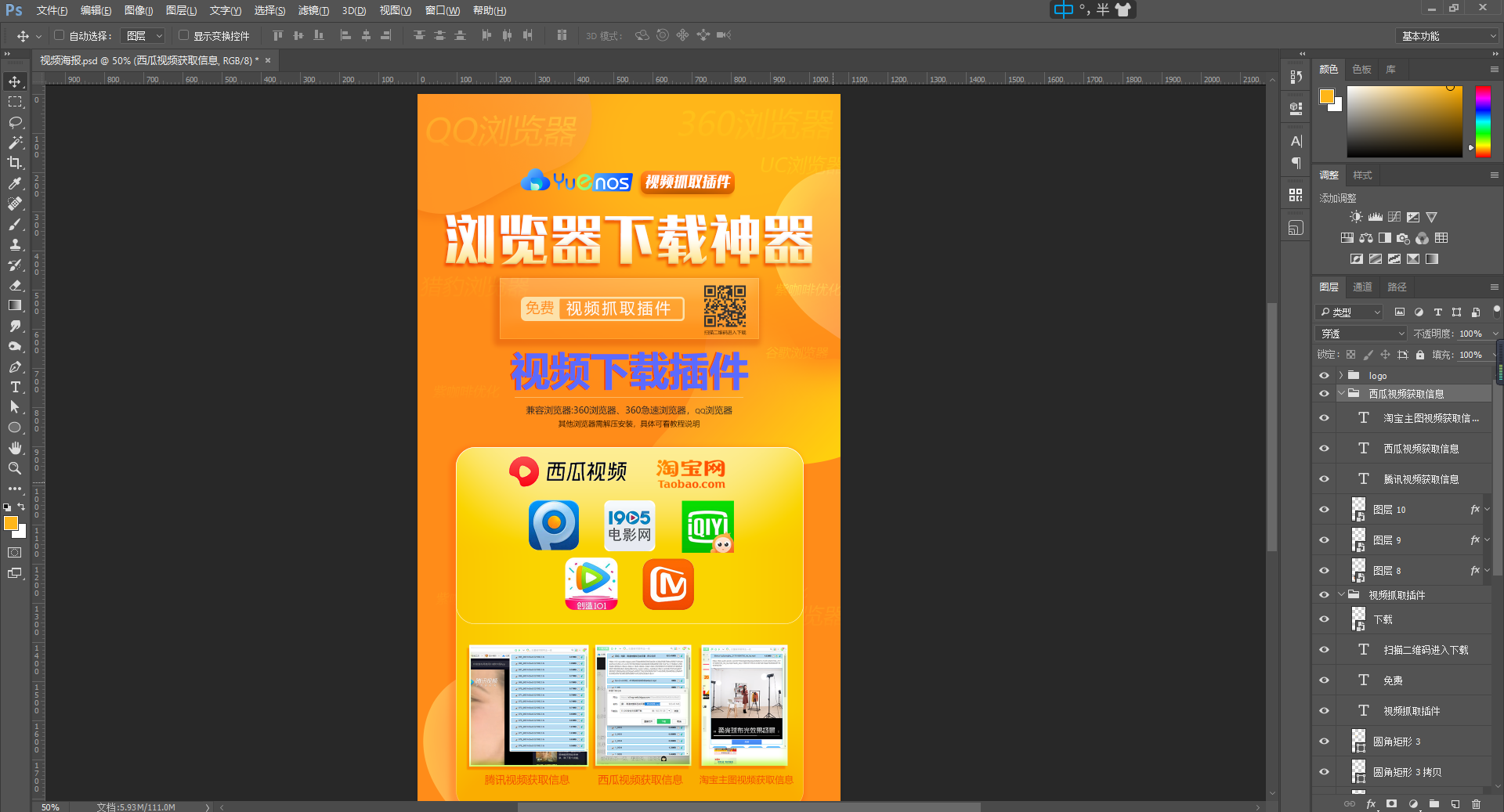
Task: Switch to the 样式 tab
Action: click(x=1362, y=175)
